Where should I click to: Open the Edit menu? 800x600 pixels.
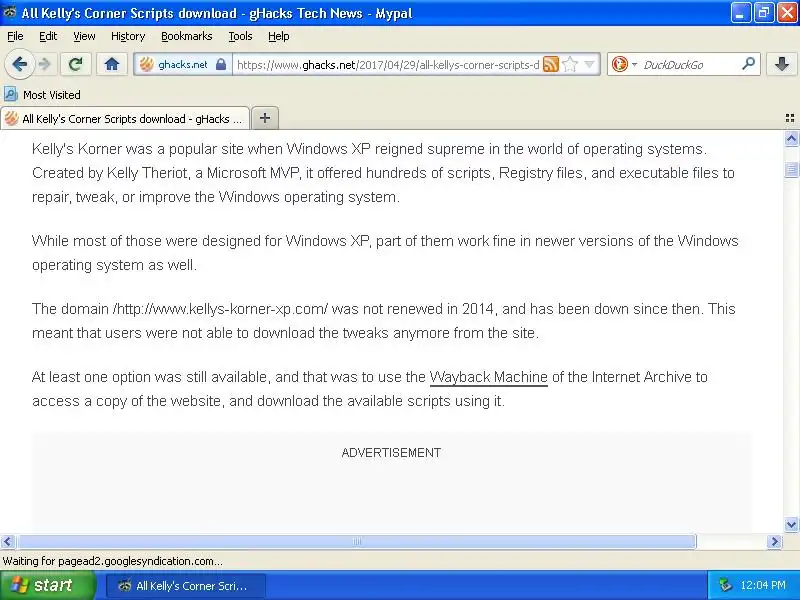[x=48, y=36]
